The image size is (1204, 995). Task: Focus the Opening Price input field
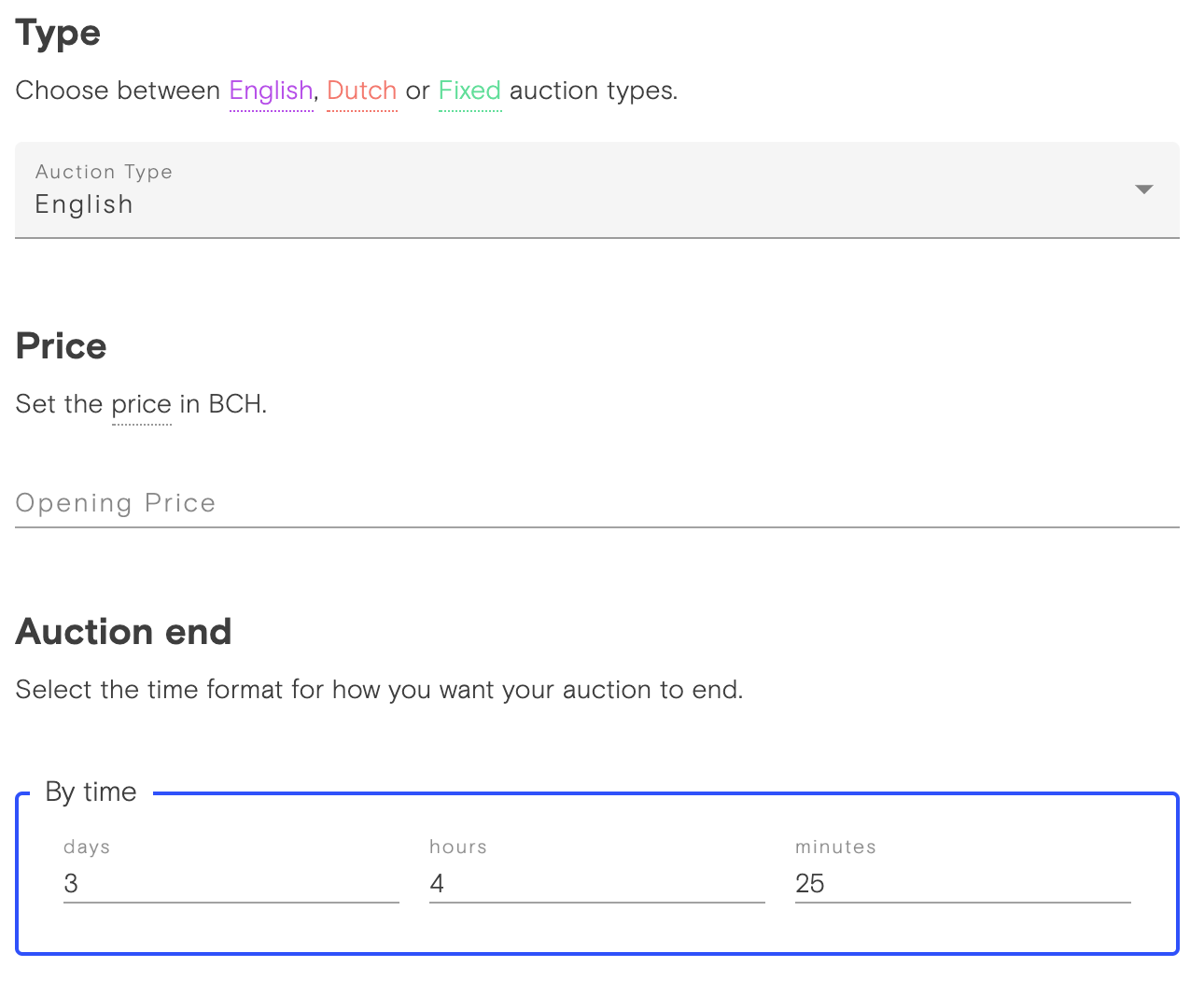pyautogui.click(x=597, y=503)
